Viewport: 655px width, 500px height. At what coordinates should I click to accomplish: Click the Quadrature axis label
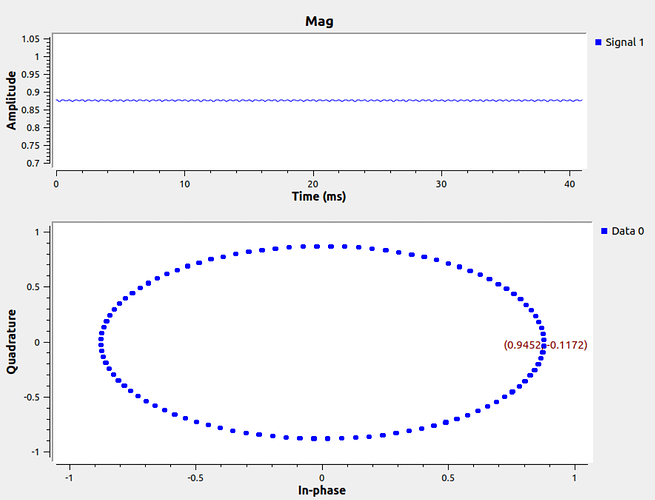tap(11, 342)
